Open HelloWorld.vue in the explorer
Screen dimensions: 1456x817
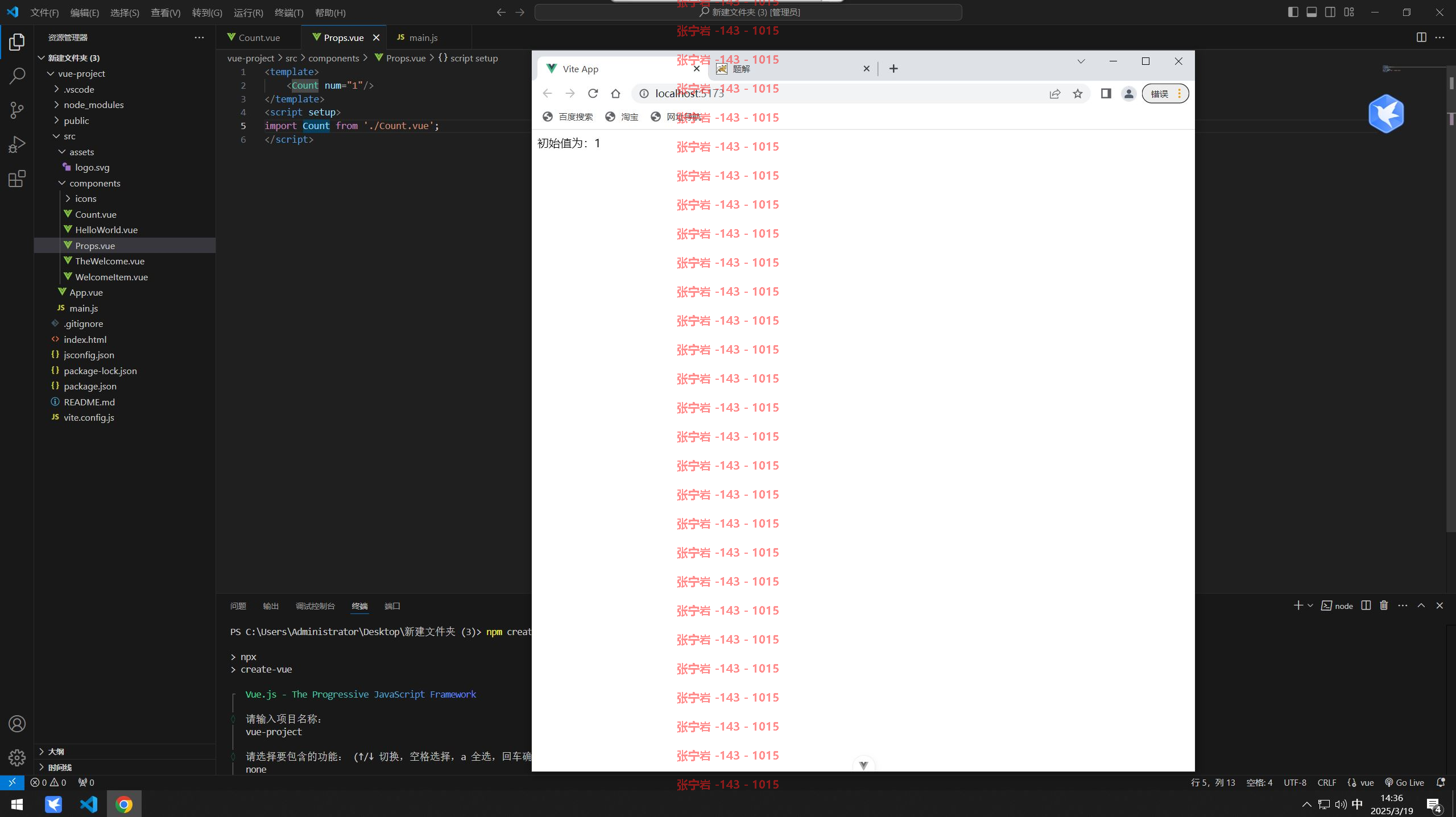[106, 230]
